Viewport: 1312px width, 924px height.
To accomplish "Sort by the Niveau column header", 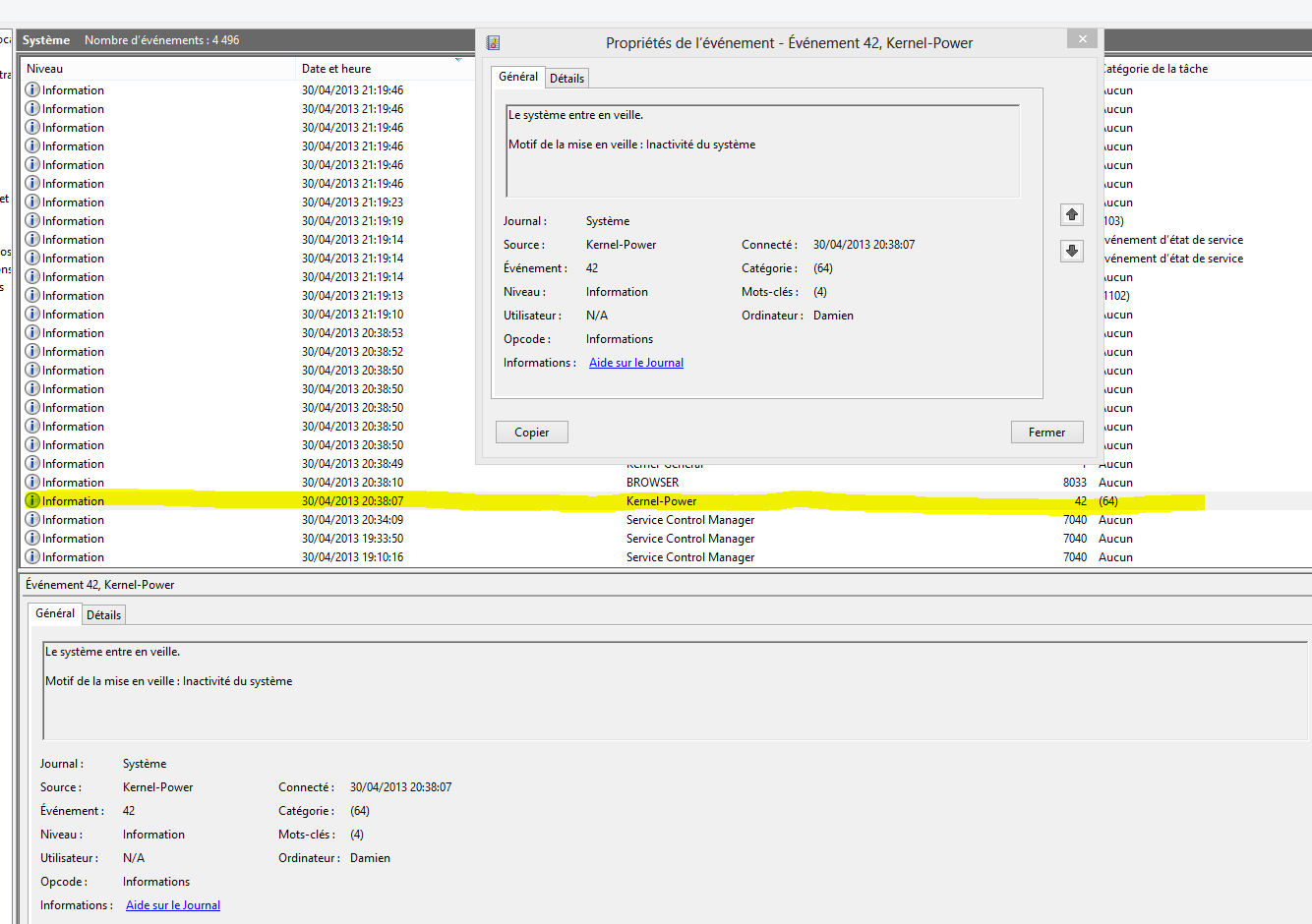I will [x=44, y=69].
